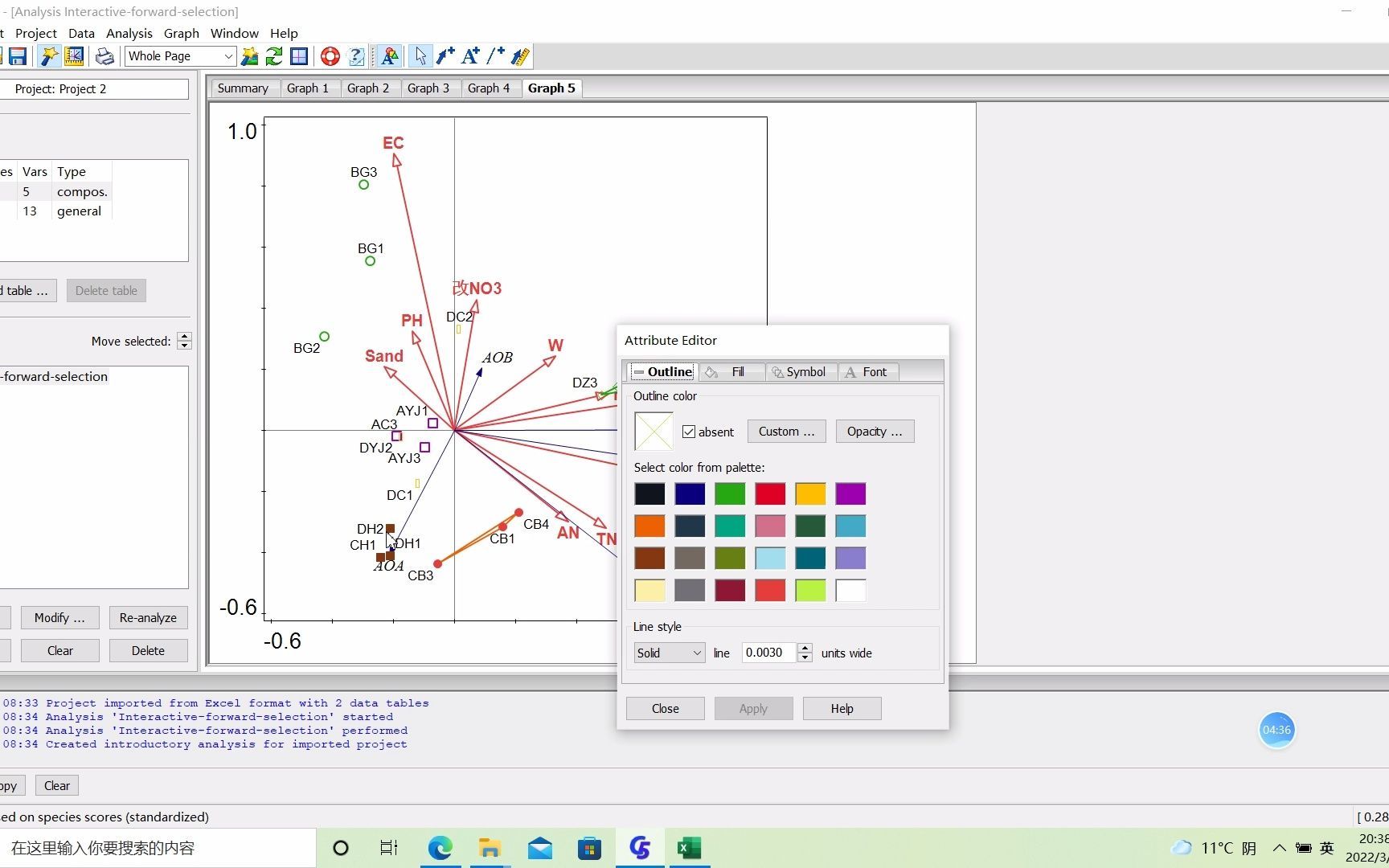Pick the lime green palette swatch
The width and height of the screenshot is (1389, 868).
pos(810,590)
